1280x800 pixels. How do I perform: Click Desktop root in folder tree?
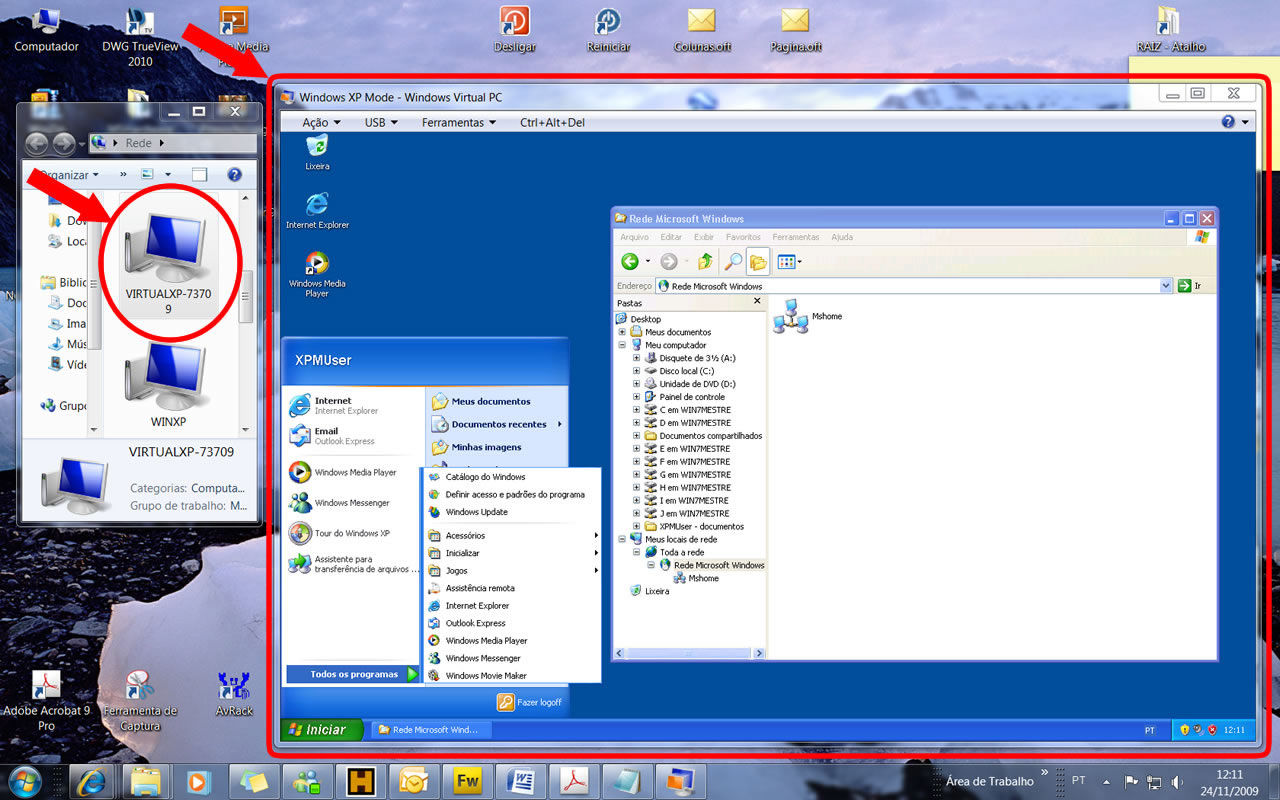pos(639,319)
